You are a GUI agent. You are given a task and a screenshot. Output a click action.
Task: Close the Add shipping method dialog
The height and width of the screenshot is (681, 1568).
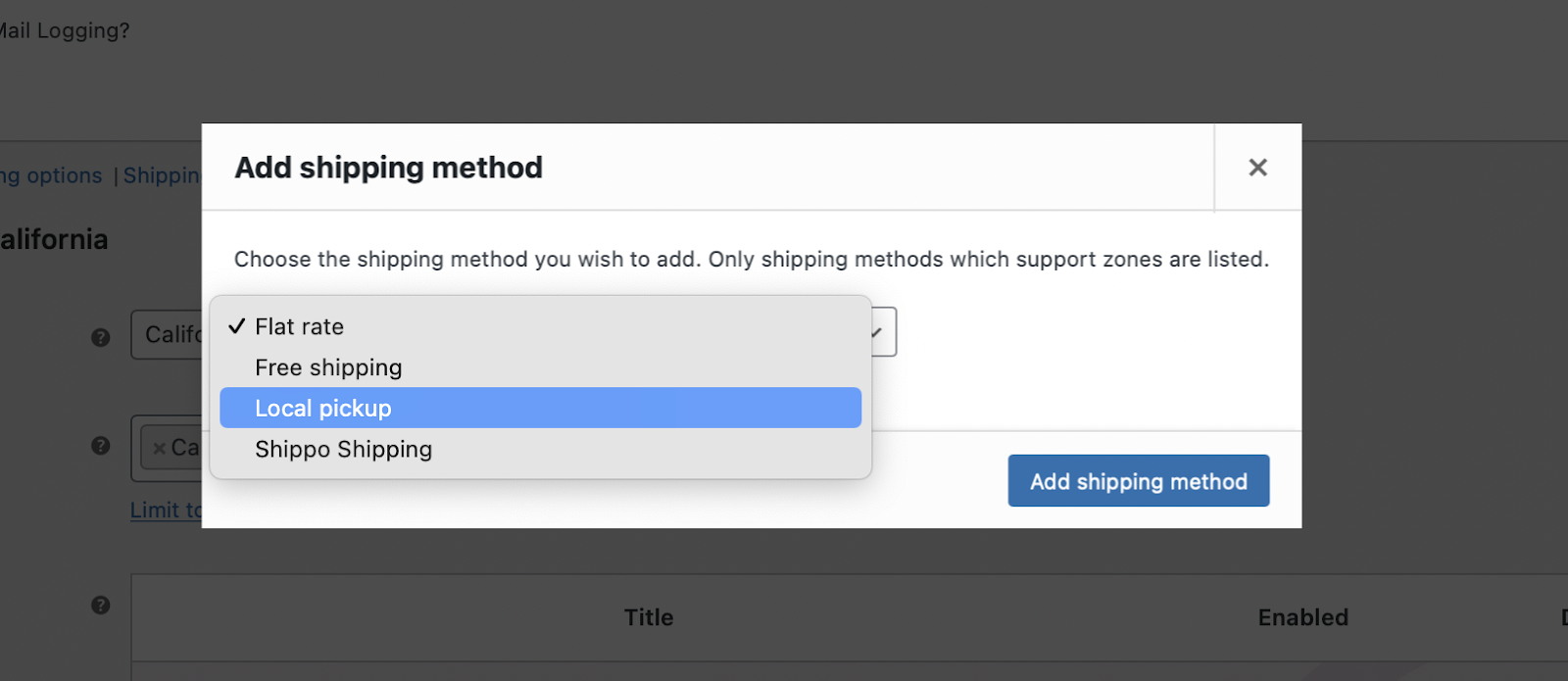click(1257, 168)
